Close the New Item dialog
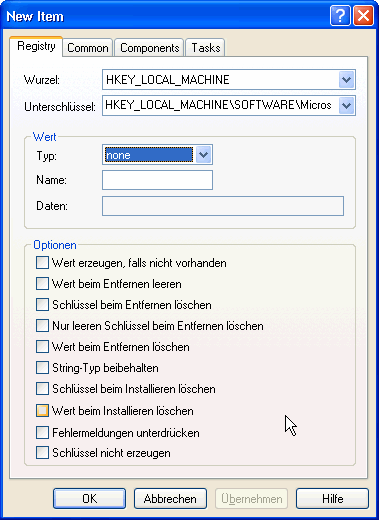The width and height of the screenshot is (379, 520). tap(363, 16)
